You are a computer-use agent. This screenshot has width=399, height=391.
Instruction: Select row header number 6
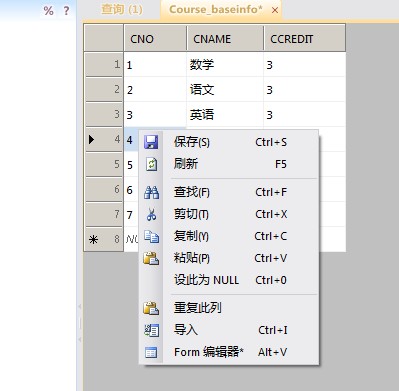(x=104, y=189)
